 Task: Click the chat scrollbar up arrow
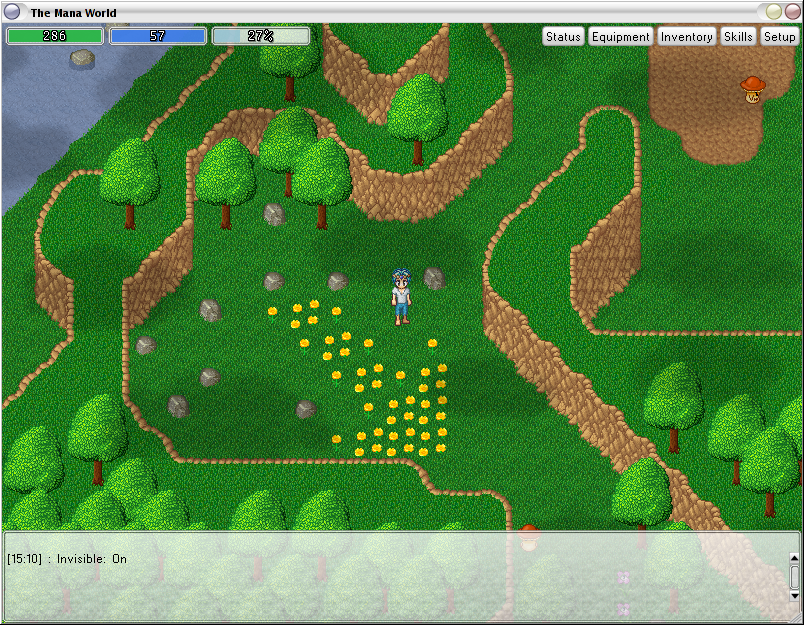[794, 558]
